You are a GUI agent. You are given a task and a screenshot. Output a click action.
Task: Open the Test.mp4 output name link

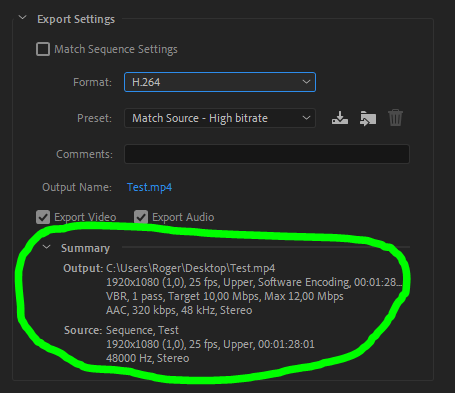149,187
